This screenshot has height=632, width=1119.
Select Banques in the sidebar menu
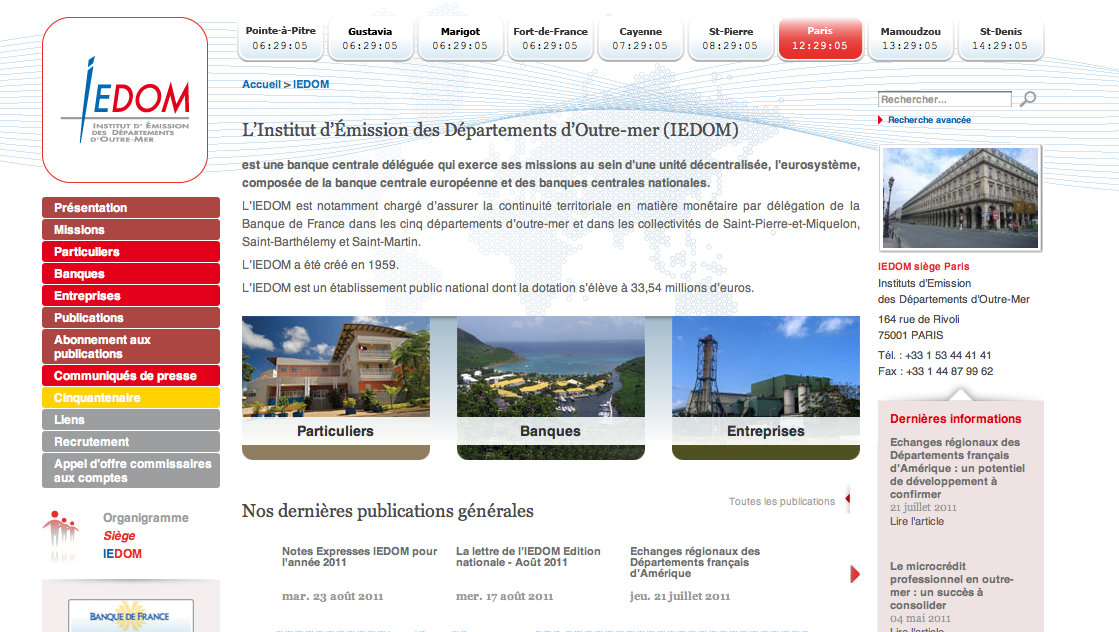[131, 274]
